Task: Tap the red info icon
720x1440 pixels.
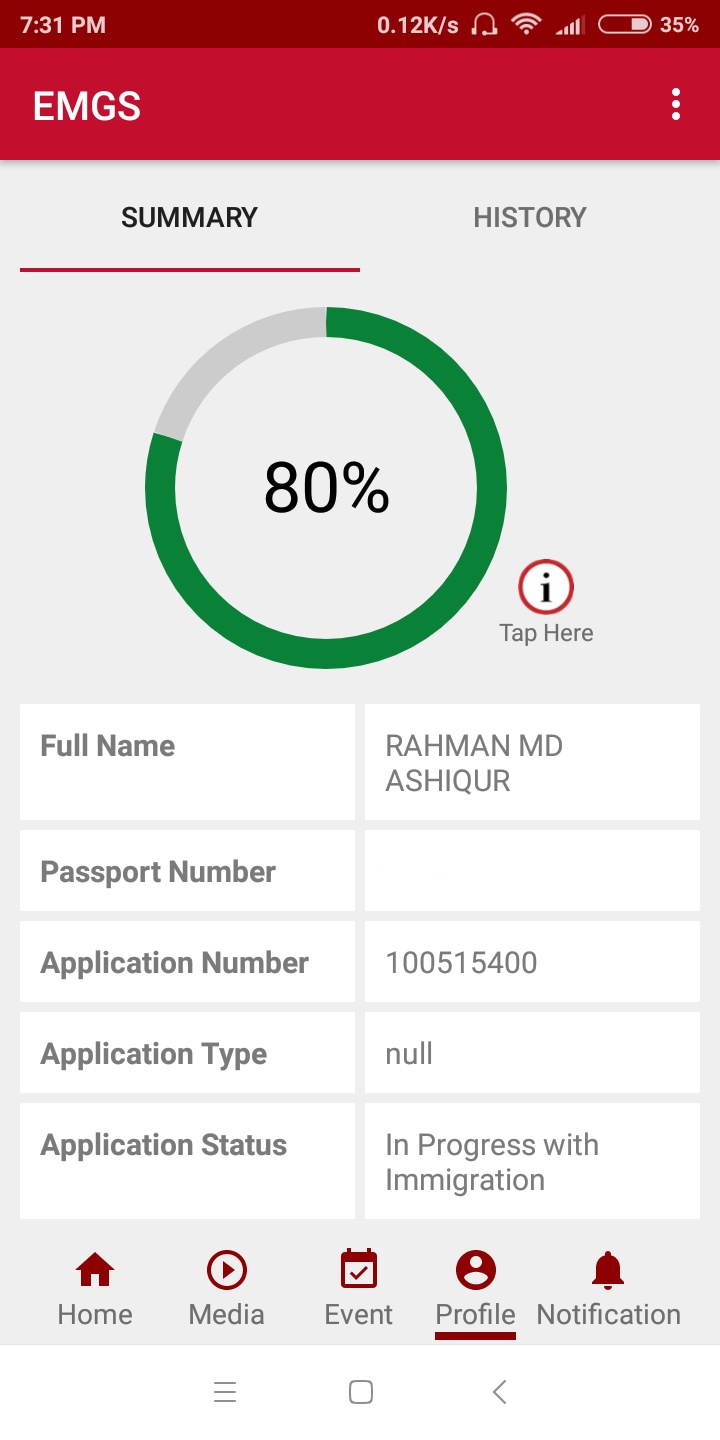Action: point(546,587)
